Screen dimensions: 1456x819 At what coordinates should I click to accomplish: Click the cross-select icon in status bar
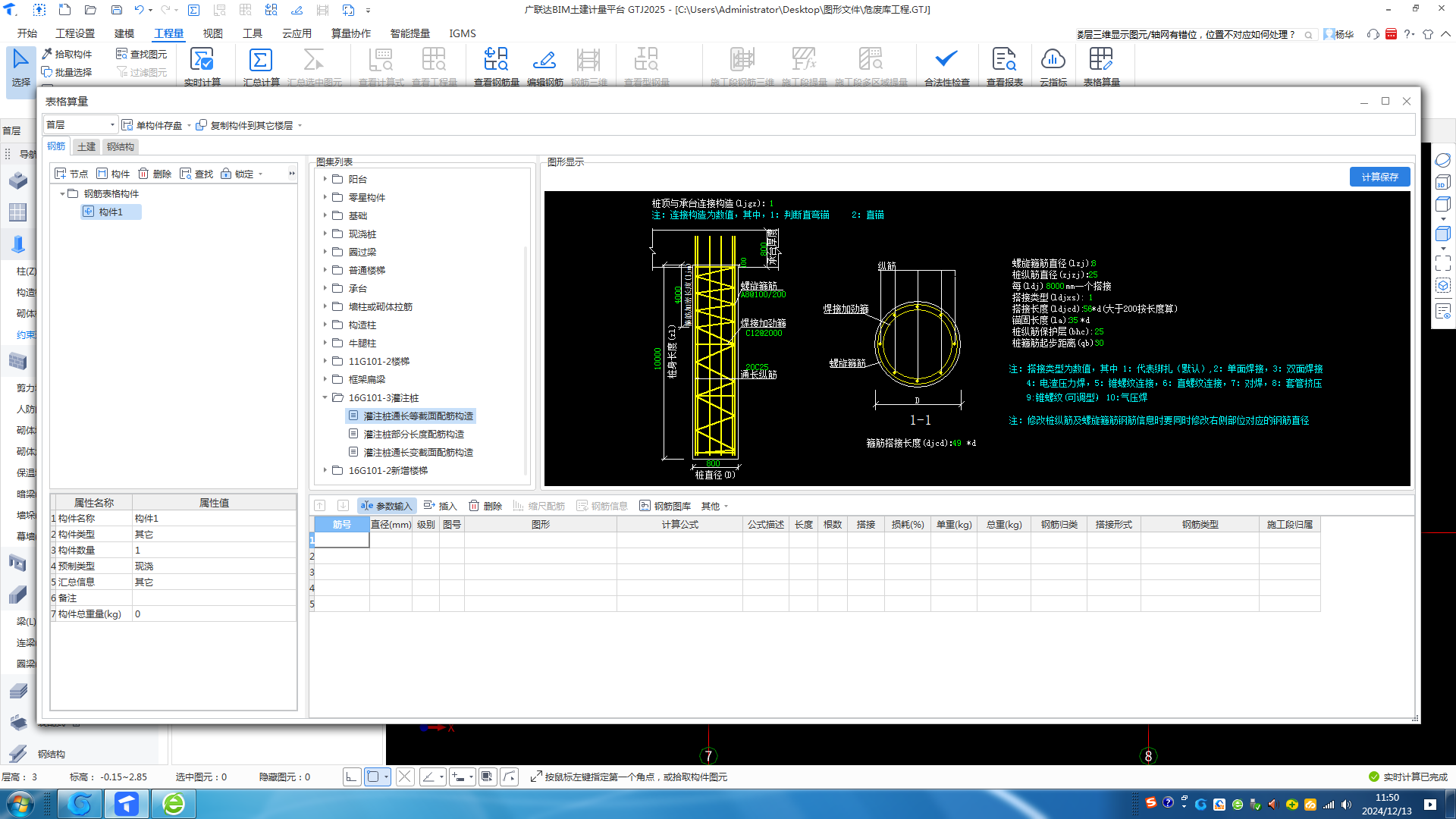pyautogui.click(x=405, y=777)
